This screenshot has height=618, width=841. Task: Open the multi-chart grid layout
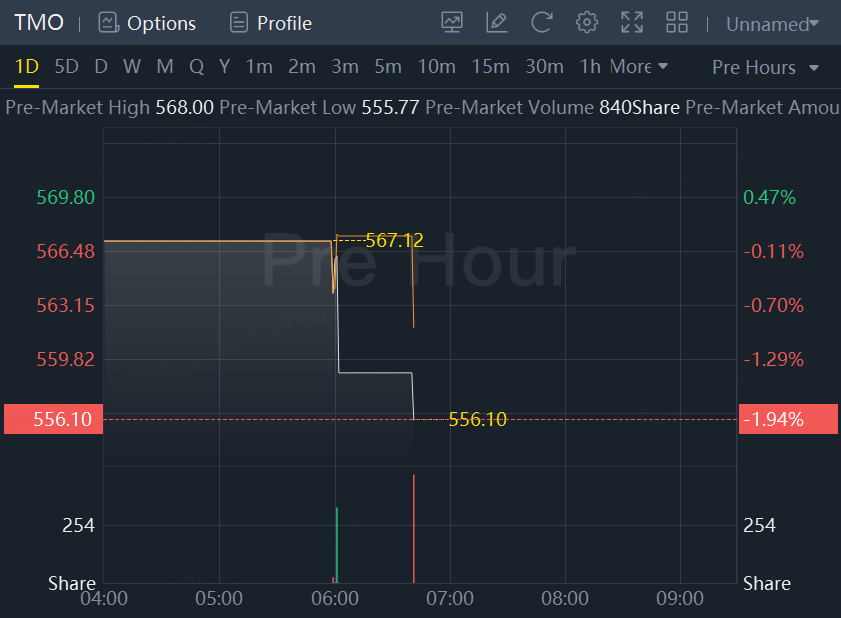(677, 22)
